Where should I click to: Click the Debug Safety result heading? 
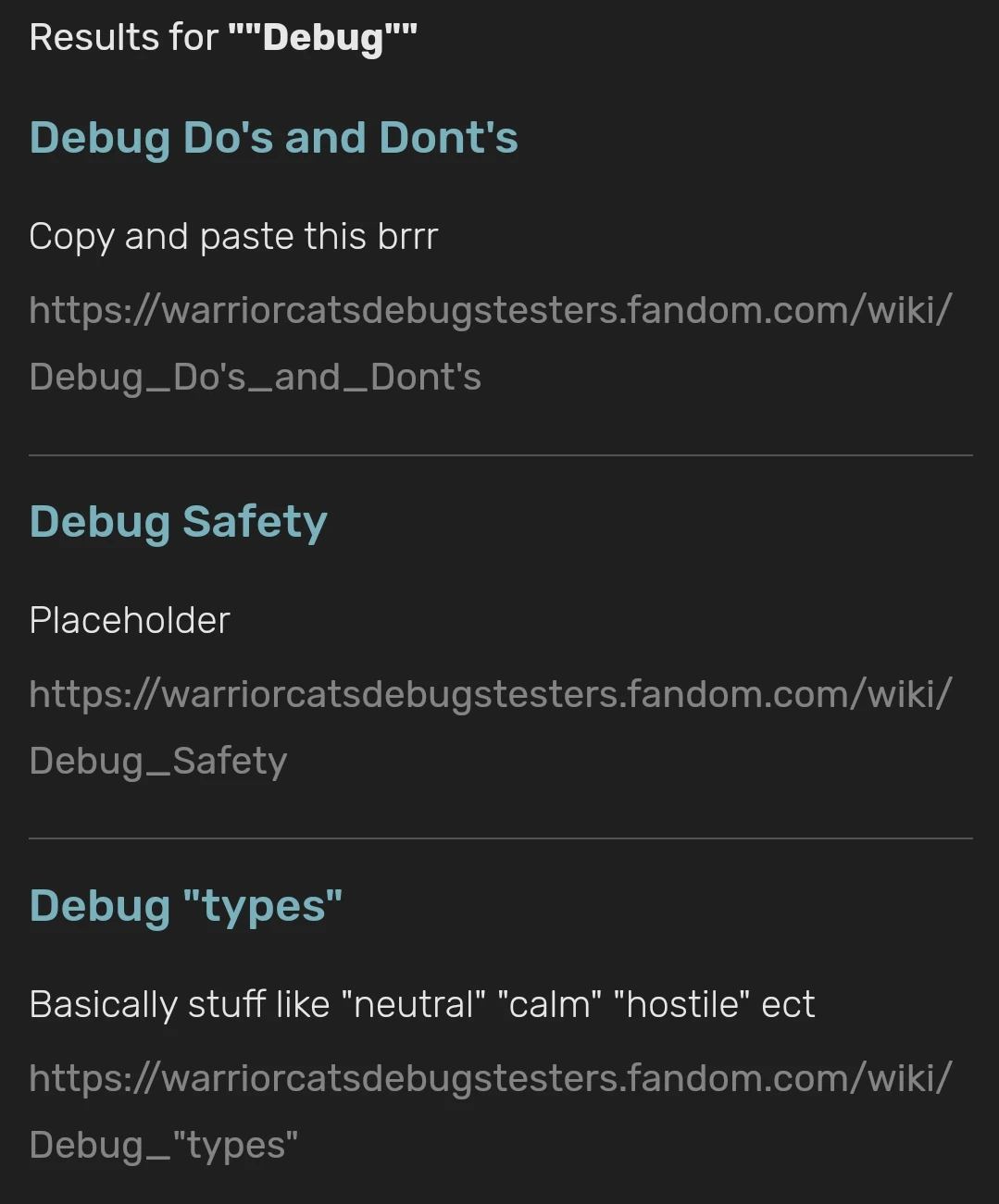point(178,521)
